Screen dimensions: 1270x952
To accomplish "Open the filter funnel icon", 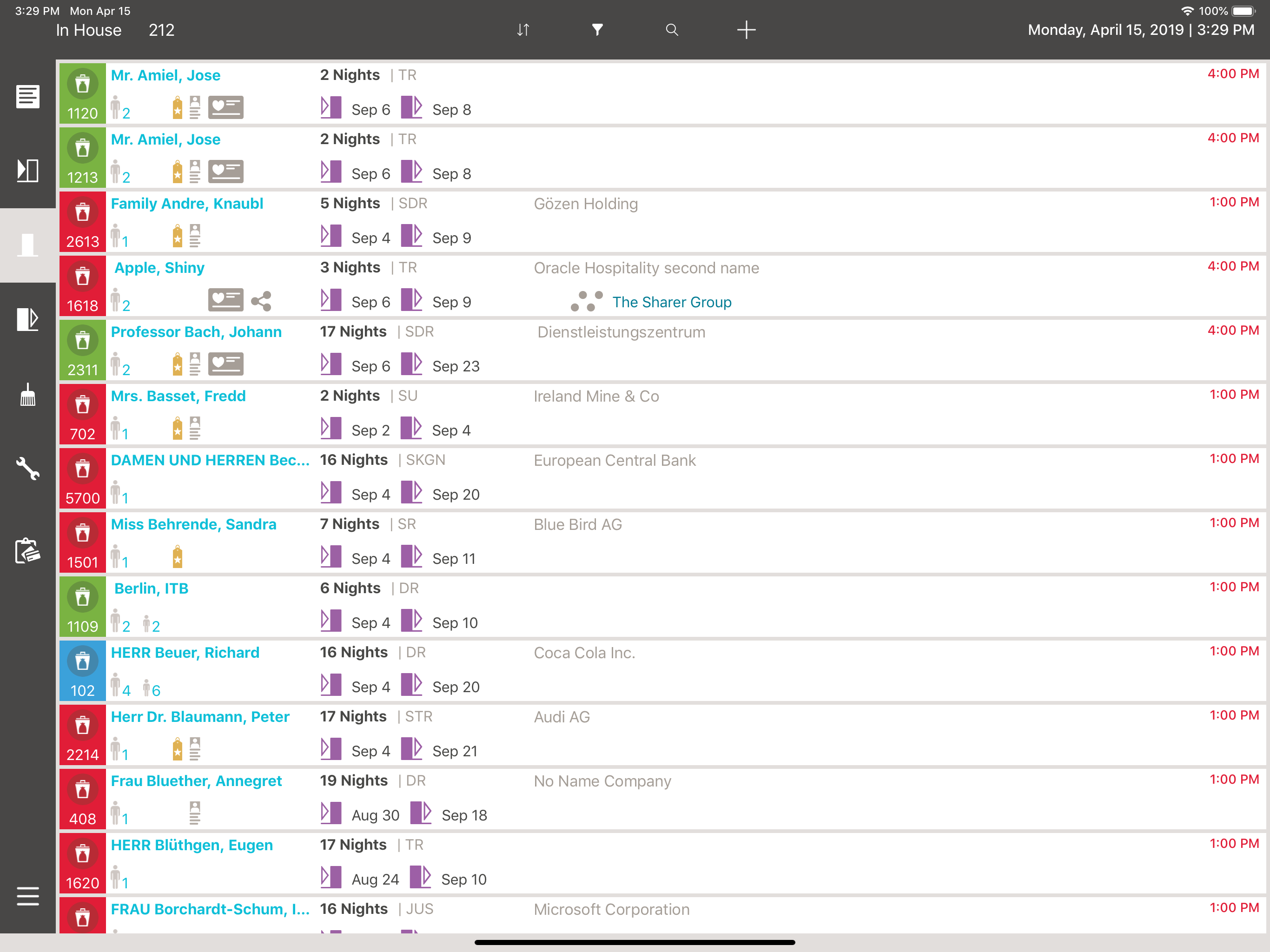I will pyautogui.click(x=597, y=30).
